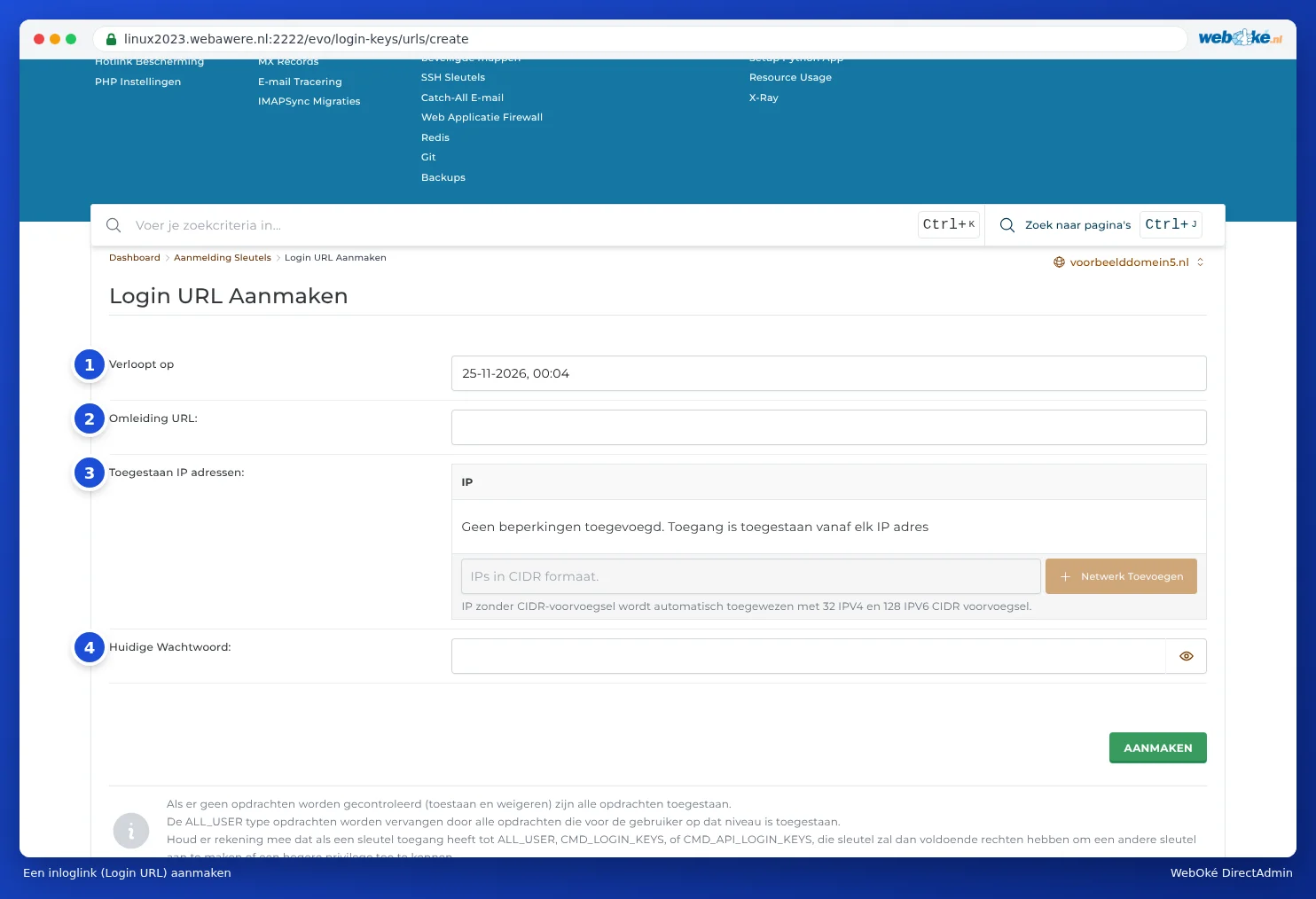
Task: Click the globe icon next to voorbeelddomein5.nl
Action: coord(1059,262)
